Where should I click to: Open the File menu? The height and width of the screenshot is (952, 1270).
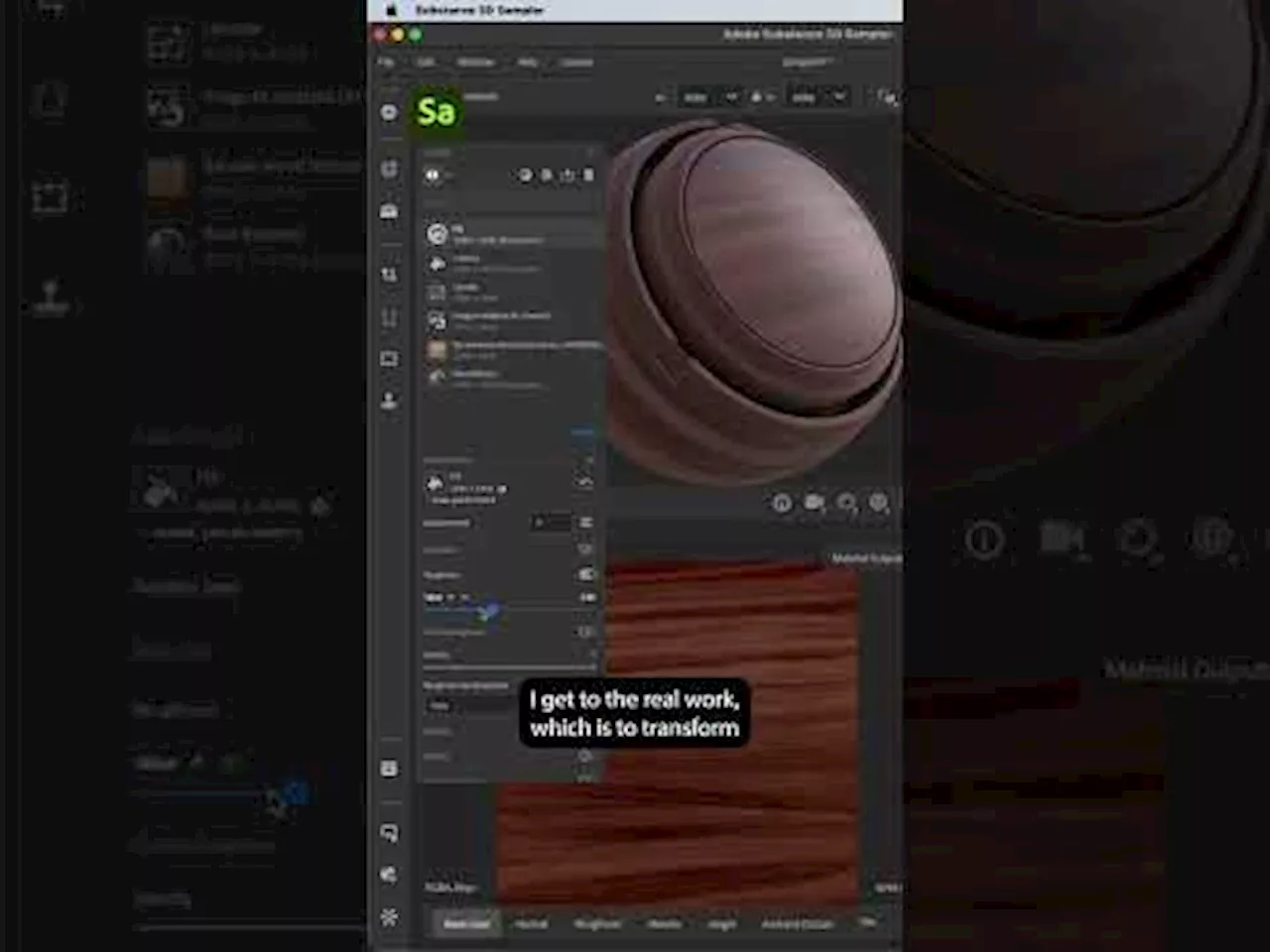click(386, 62)
